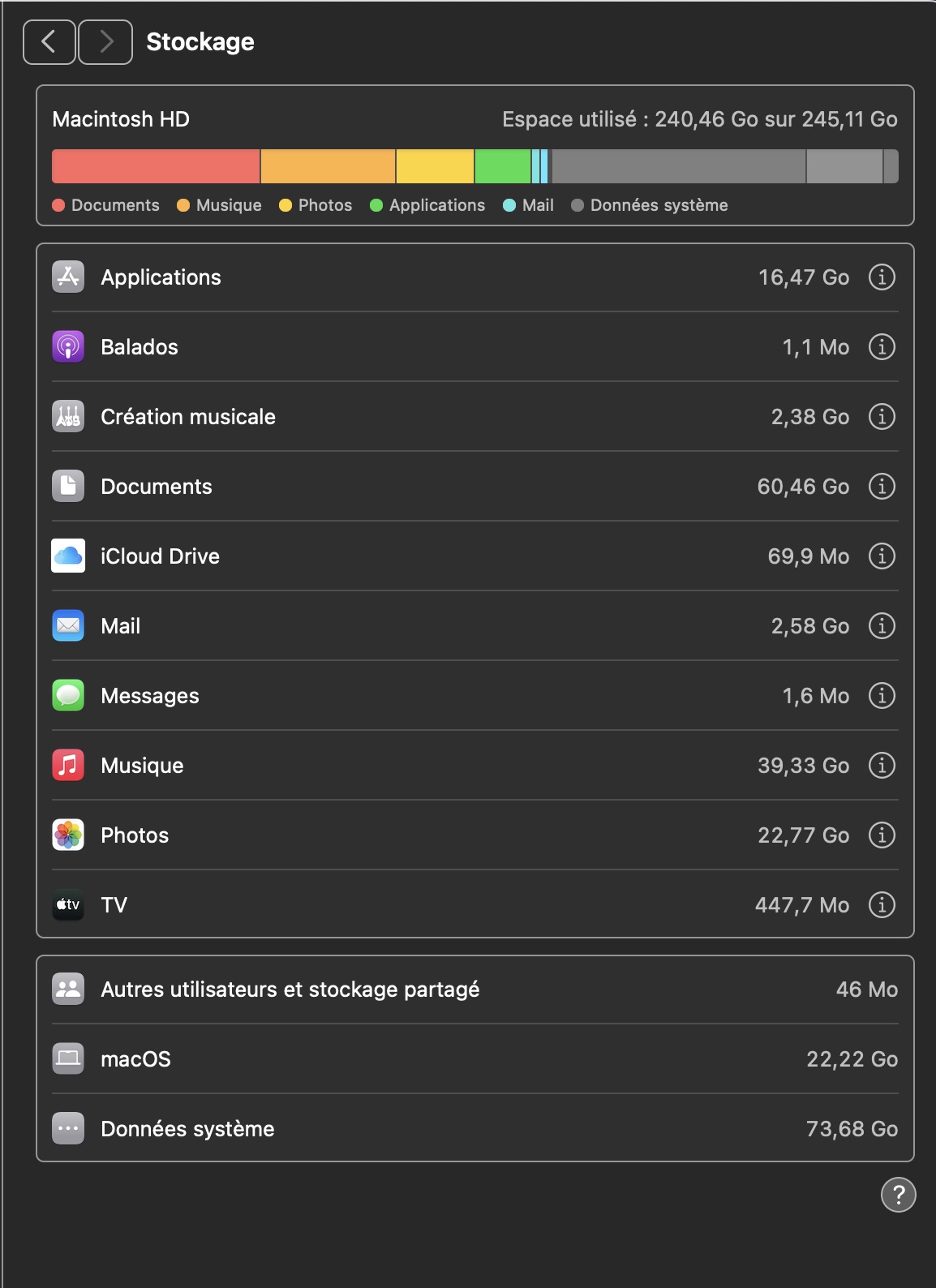Navigate forward with the right chevron

[x=105, y=42]
